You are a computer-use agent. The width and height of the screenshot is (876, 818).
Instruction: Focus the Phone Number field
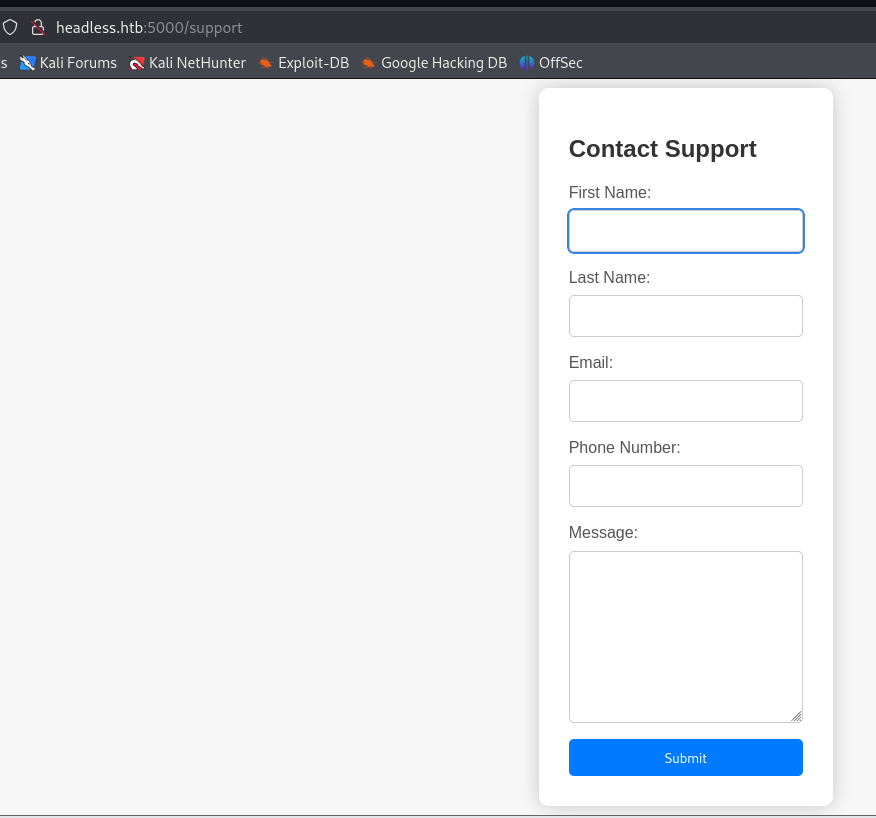pyautogui.click(x=685, y=486)
